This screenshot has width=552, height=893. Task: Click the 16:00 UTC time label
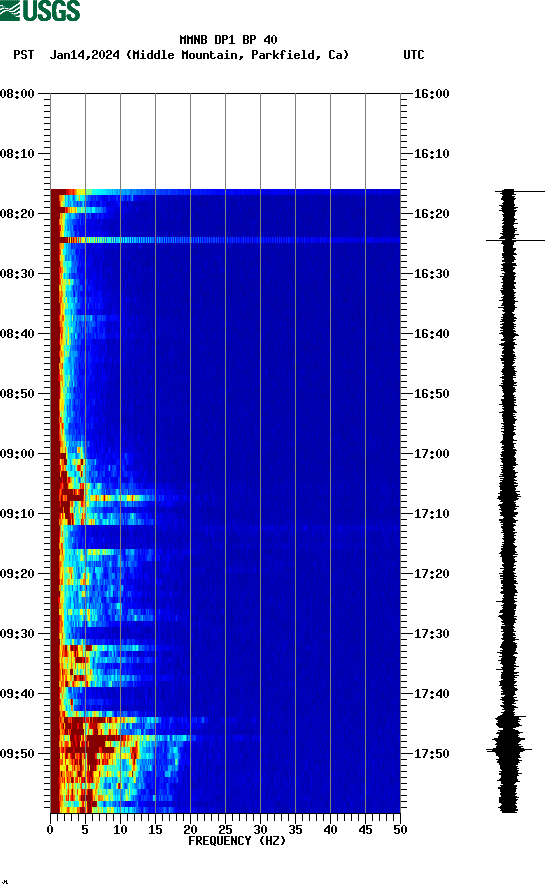[x=431, y=93]
